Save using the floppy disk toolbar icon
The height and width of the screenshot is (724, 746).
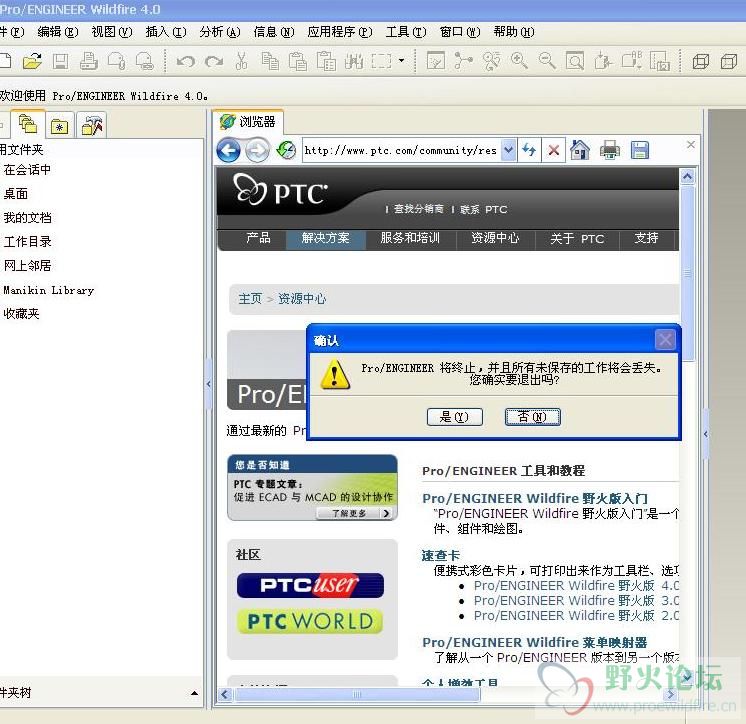point(60,61)
